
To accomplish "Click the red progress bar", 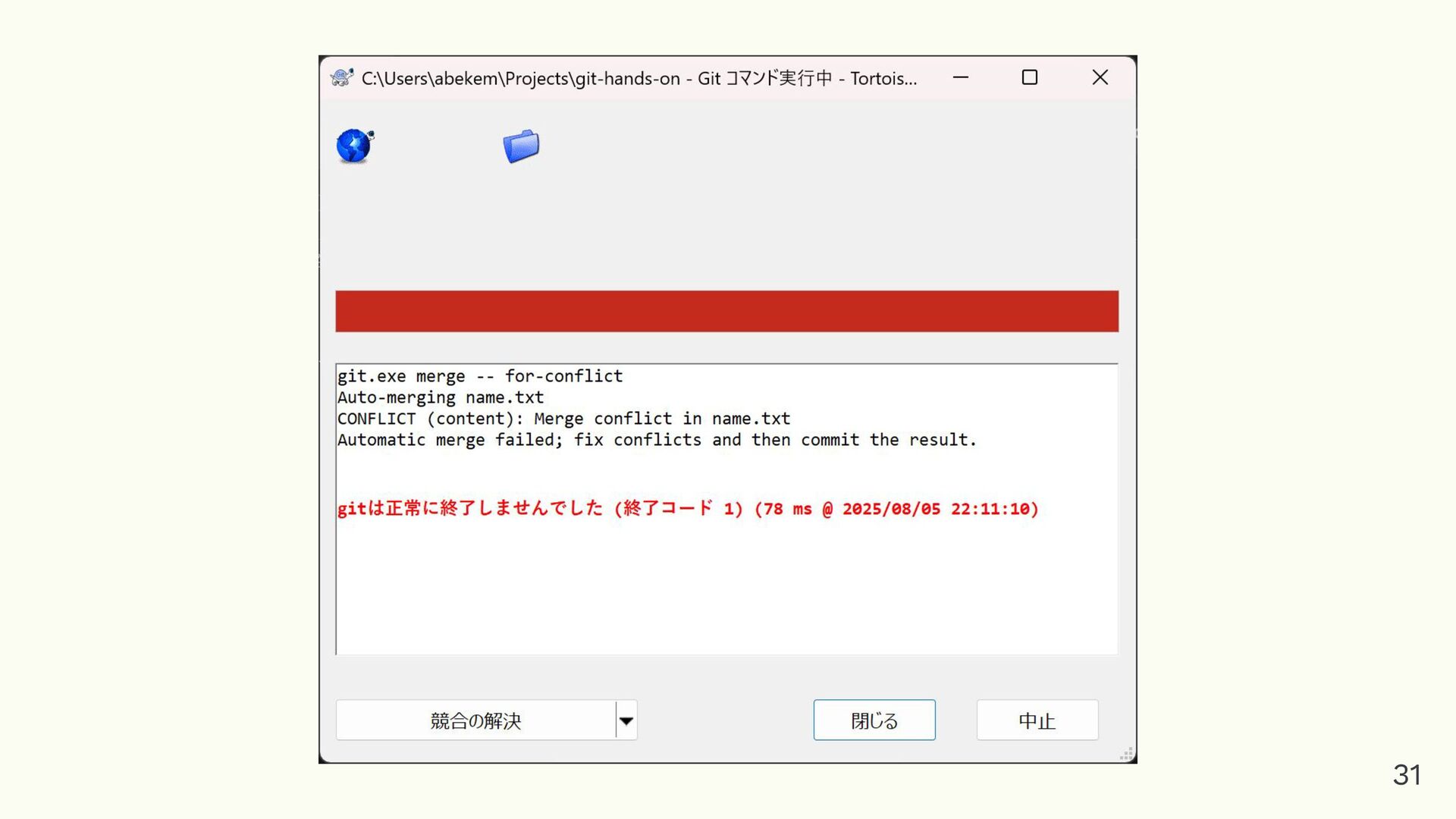I will (727, 311).
